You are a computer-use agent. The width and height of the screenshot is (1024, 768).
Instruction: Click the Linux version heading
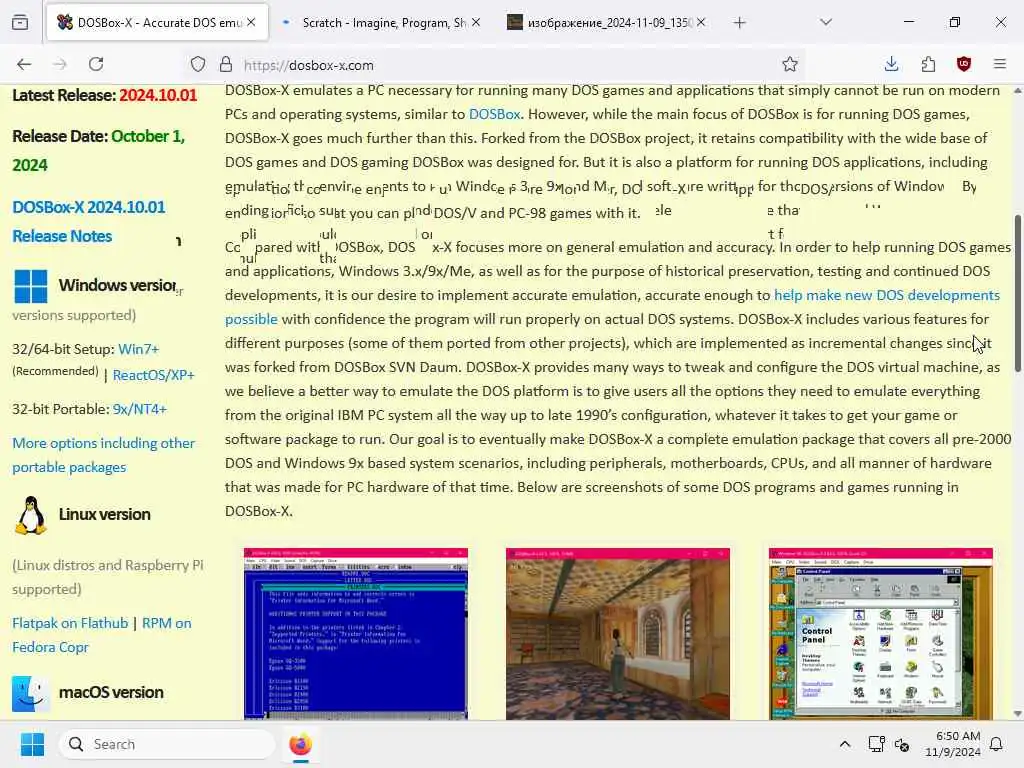click(x=104, y=514)
